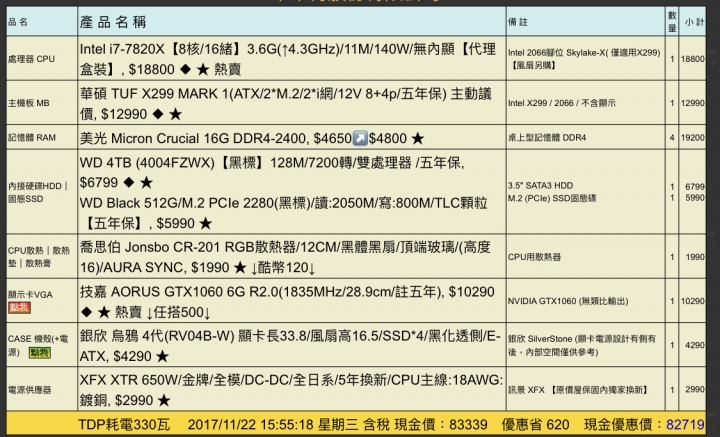Screen dimensions: 720x437
Task: Select the 華碩 TUF X299 MARK 1 product entry
Action: [286, 104]
